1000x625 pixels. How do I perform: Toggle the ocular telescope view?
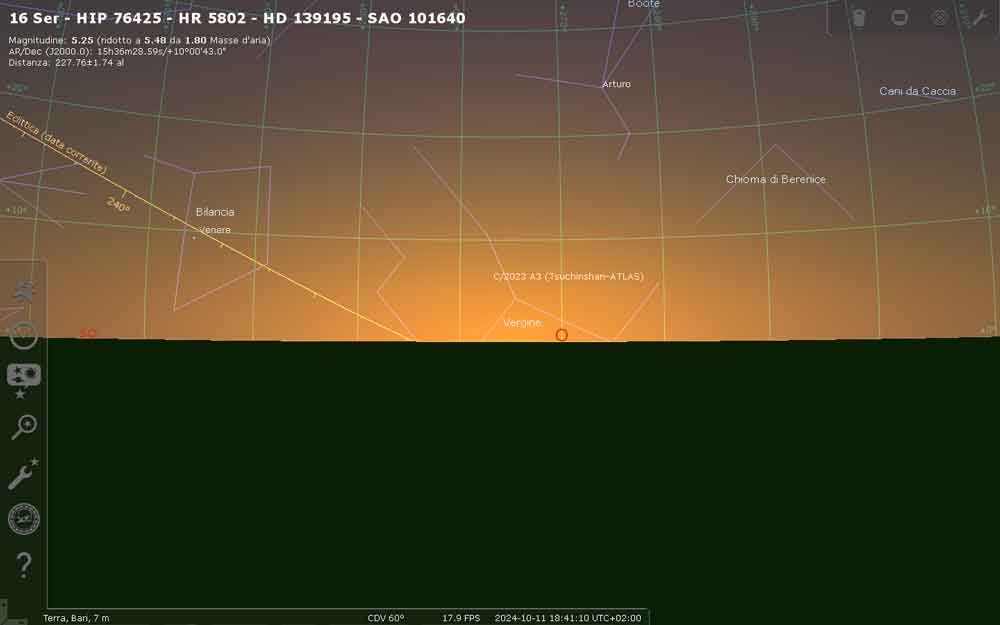pyautogui.click(x=859, y=17)
